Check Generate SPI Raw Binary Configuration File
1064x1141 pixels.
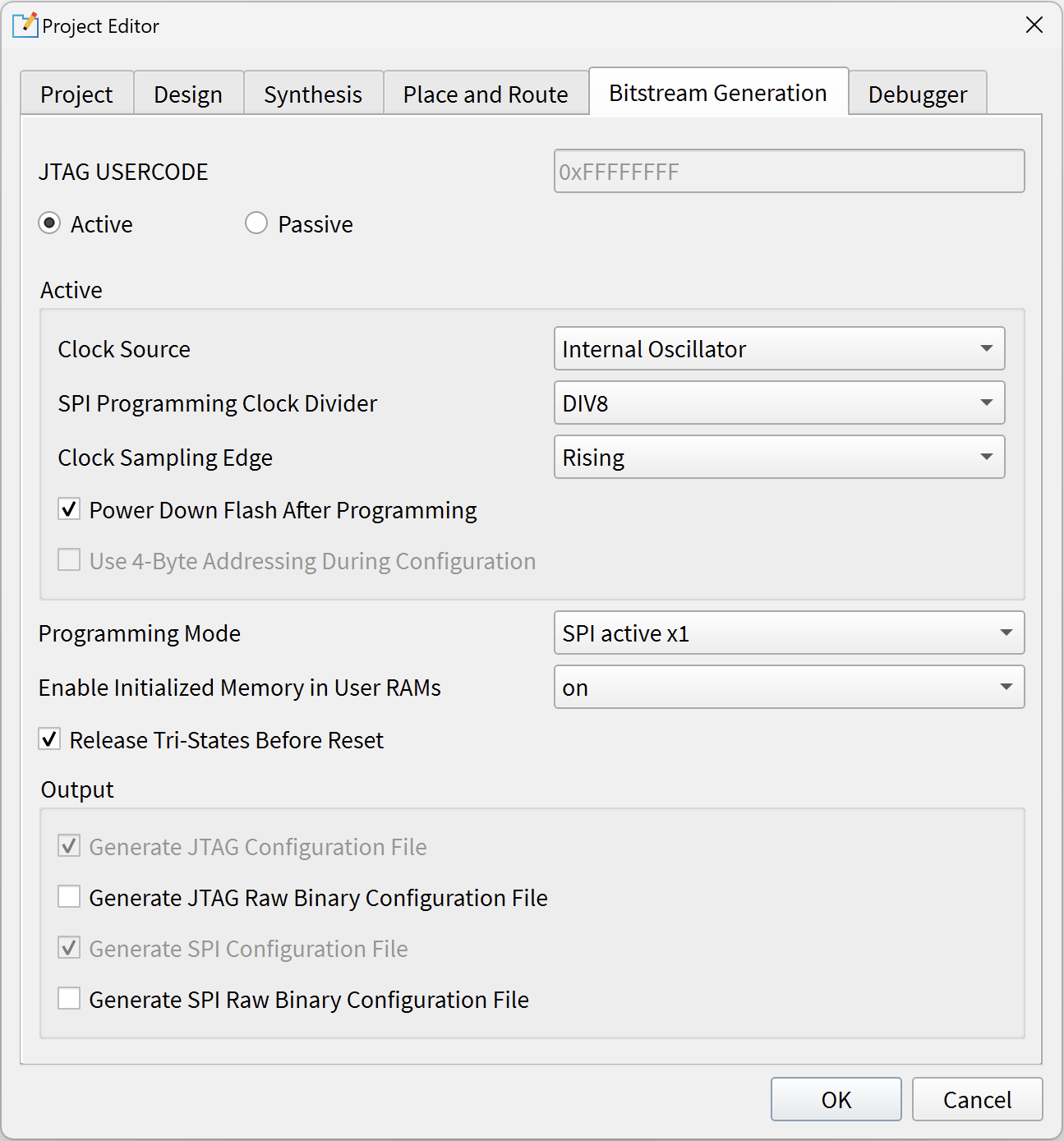[70, 999]
